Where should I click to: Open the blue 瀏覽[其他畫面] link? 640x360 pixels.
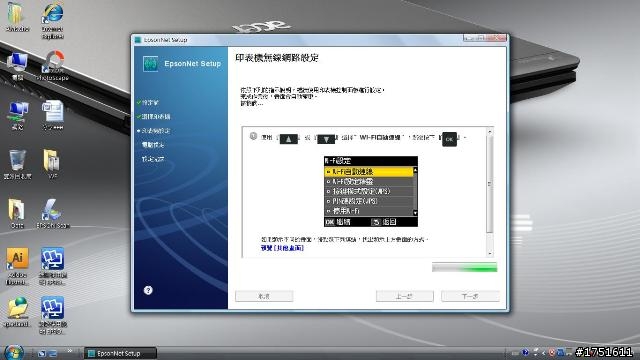coord(282,248)
